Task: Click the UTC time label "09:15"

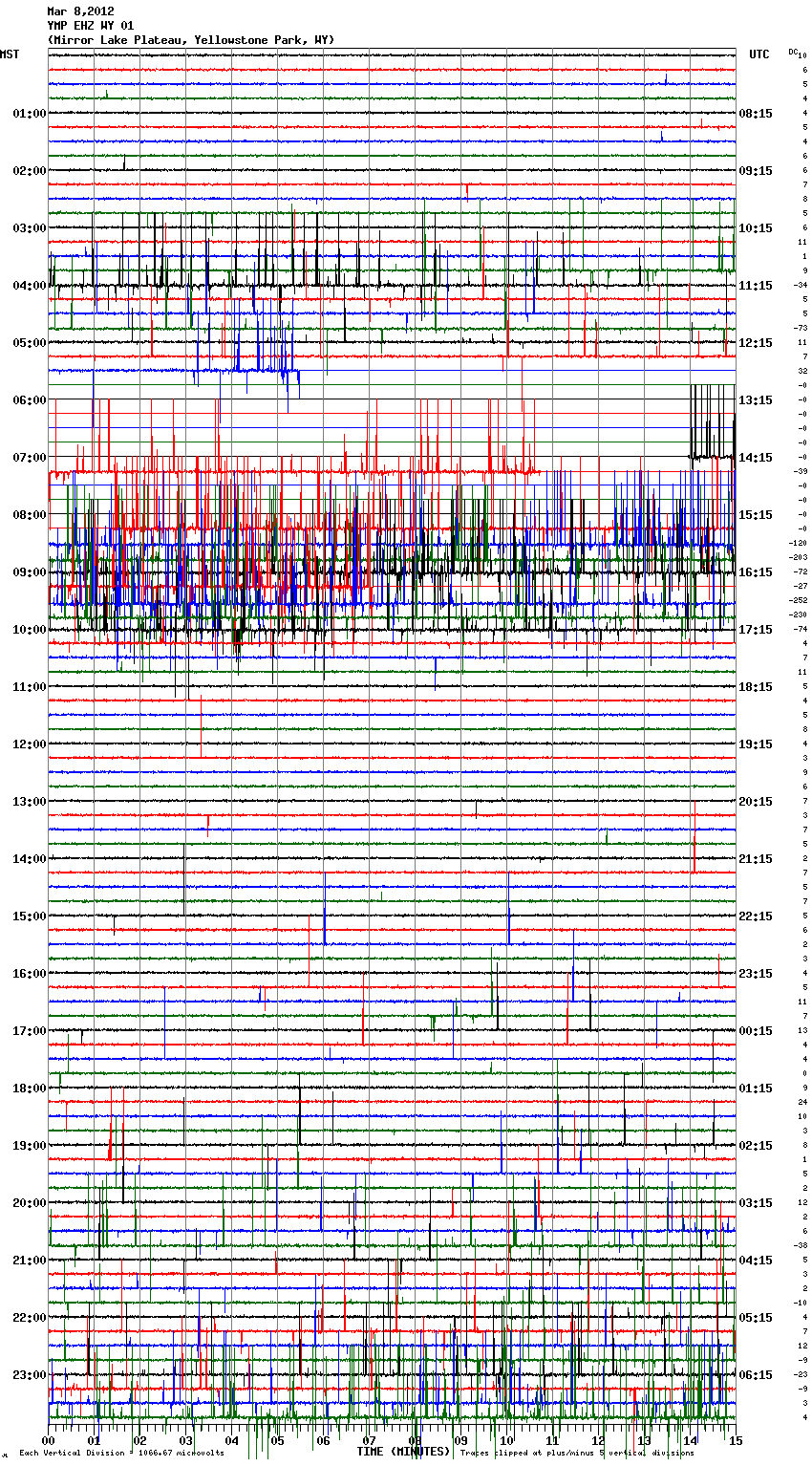Action: point(756,171)
